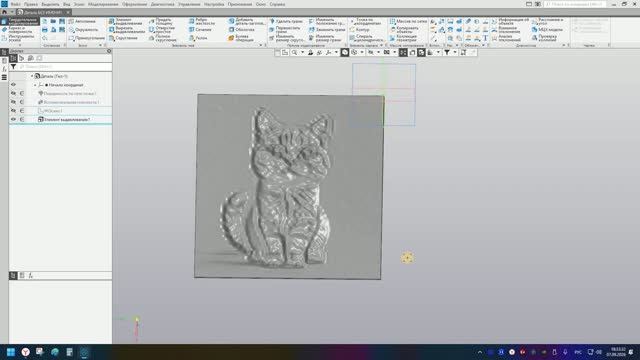The image size is (640, 360).
Task: Click the print icon in system toolbar
Action: [x=44, y=30]
